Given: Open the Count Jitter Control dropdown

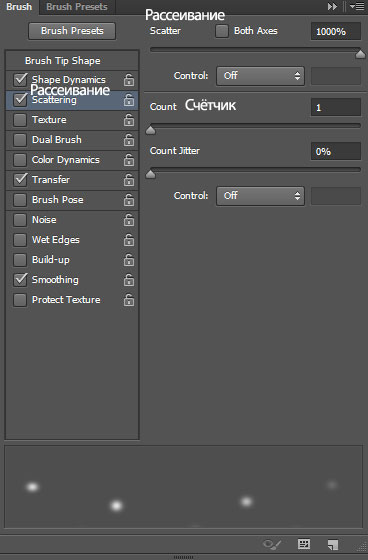Looking at the screenshot, I should [x=260, y=196].
